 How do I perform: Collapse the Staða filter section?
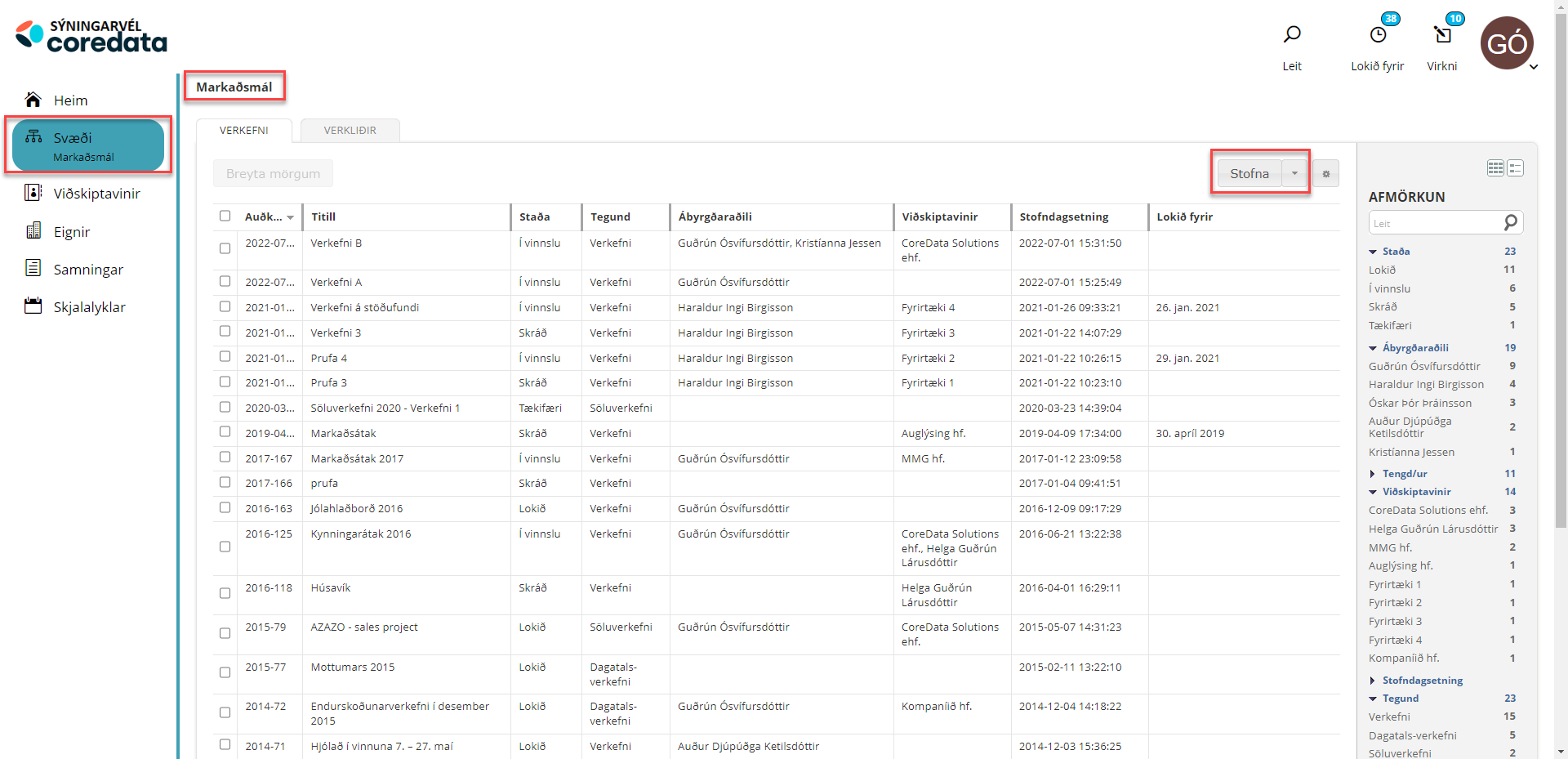(x=1373, y=252)
